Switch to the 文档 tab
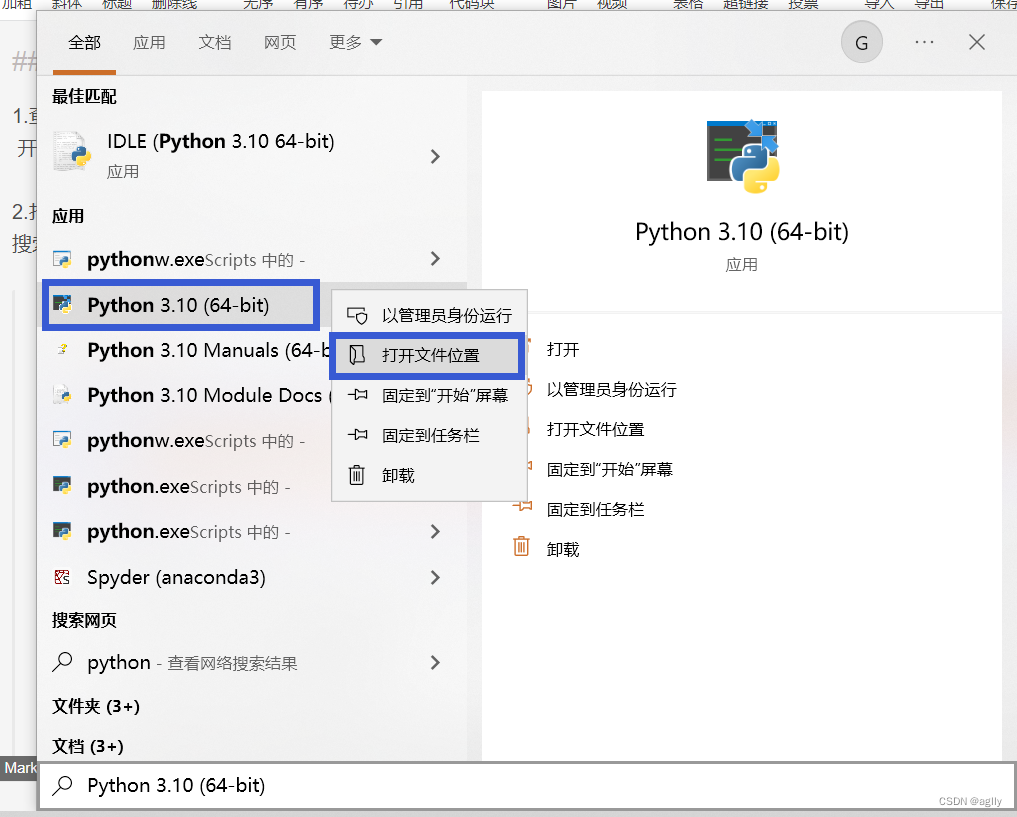Screen dimensions: 1017x817 [x=215, y=43]
